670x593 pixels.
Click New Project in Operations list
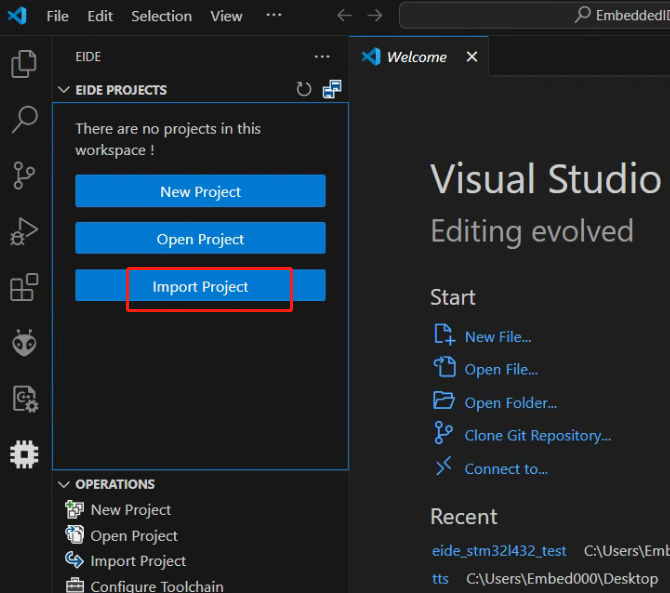[131, 510]
